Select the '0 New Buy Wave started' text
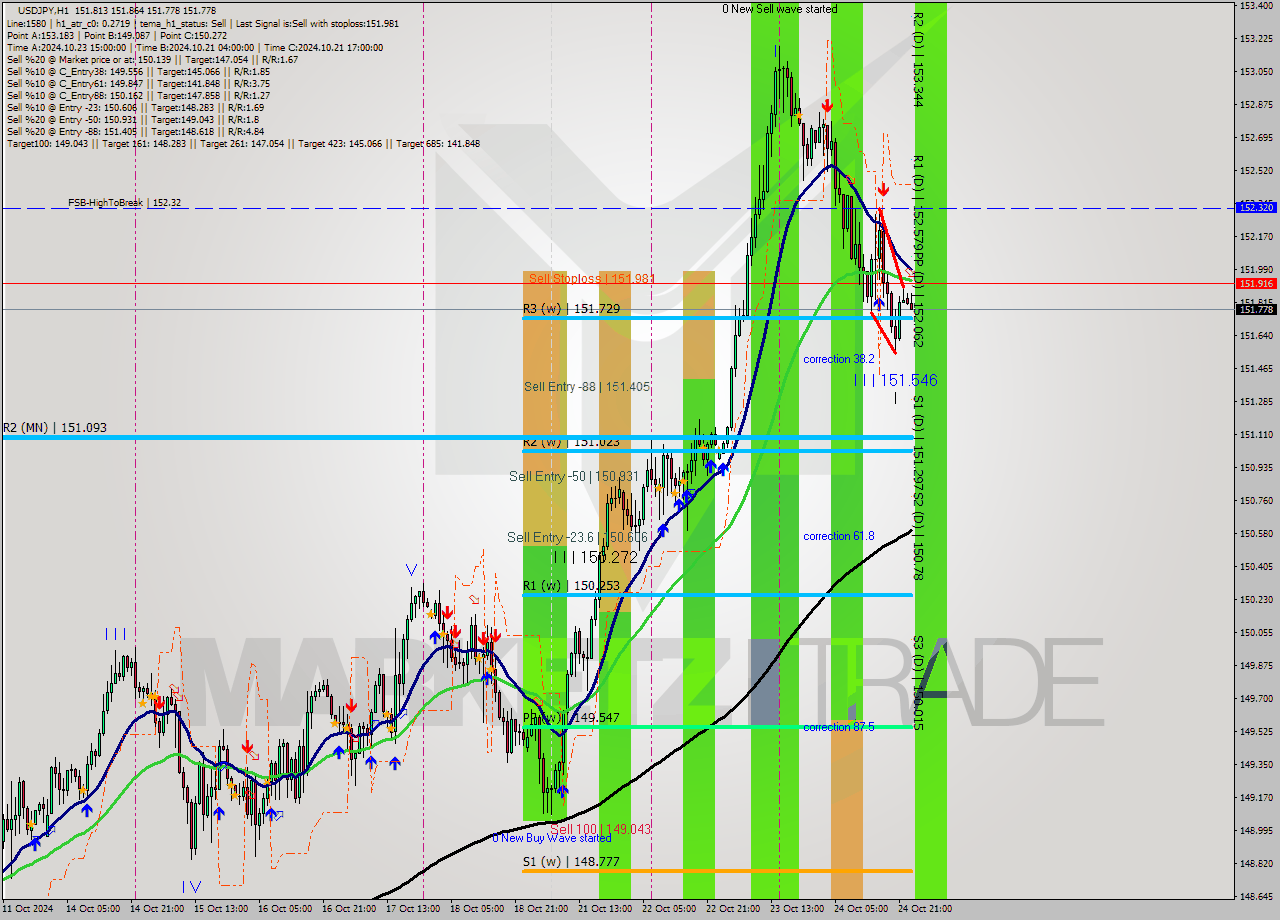 click(551, 838)
